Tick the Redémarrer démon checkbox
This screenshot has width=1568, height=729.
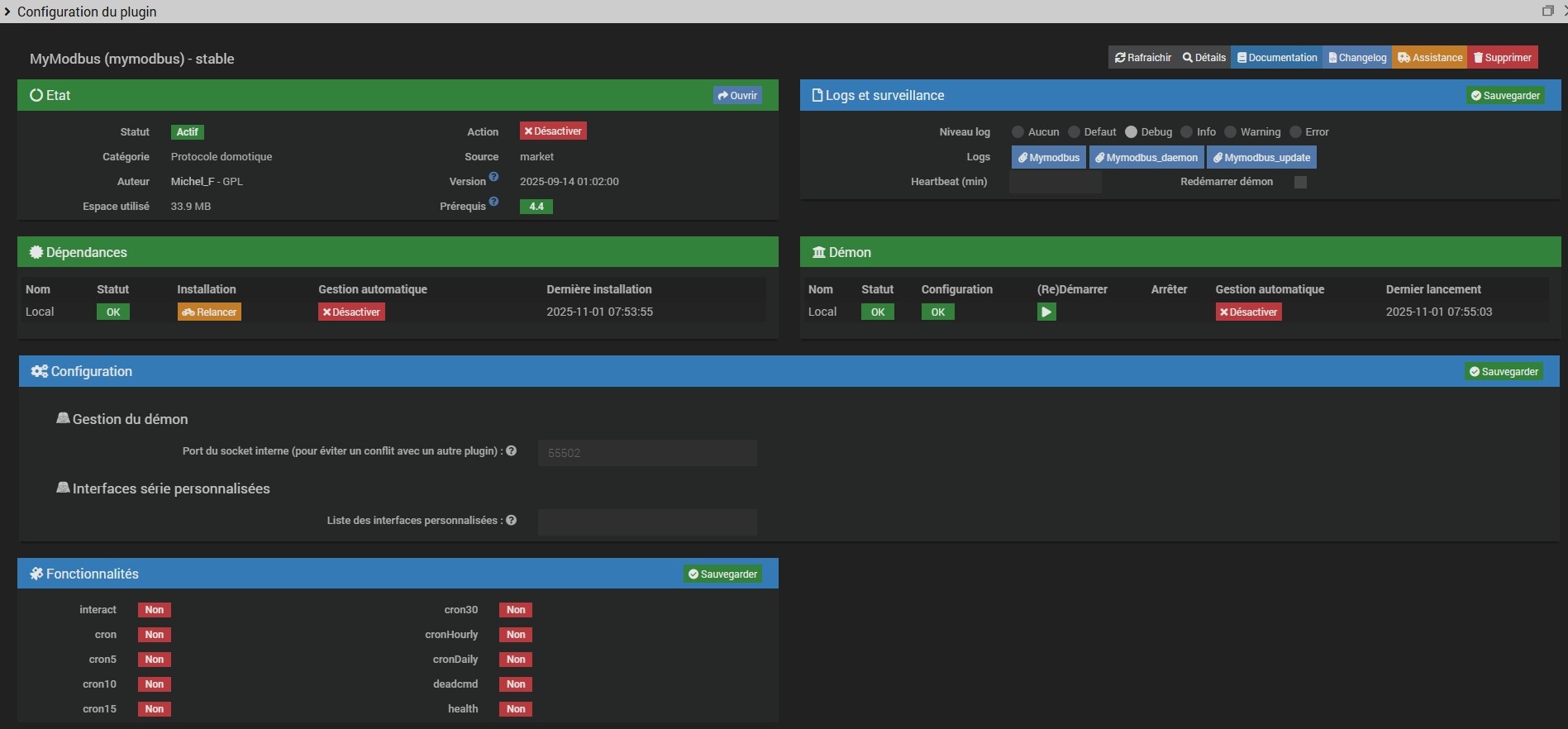1300,182
